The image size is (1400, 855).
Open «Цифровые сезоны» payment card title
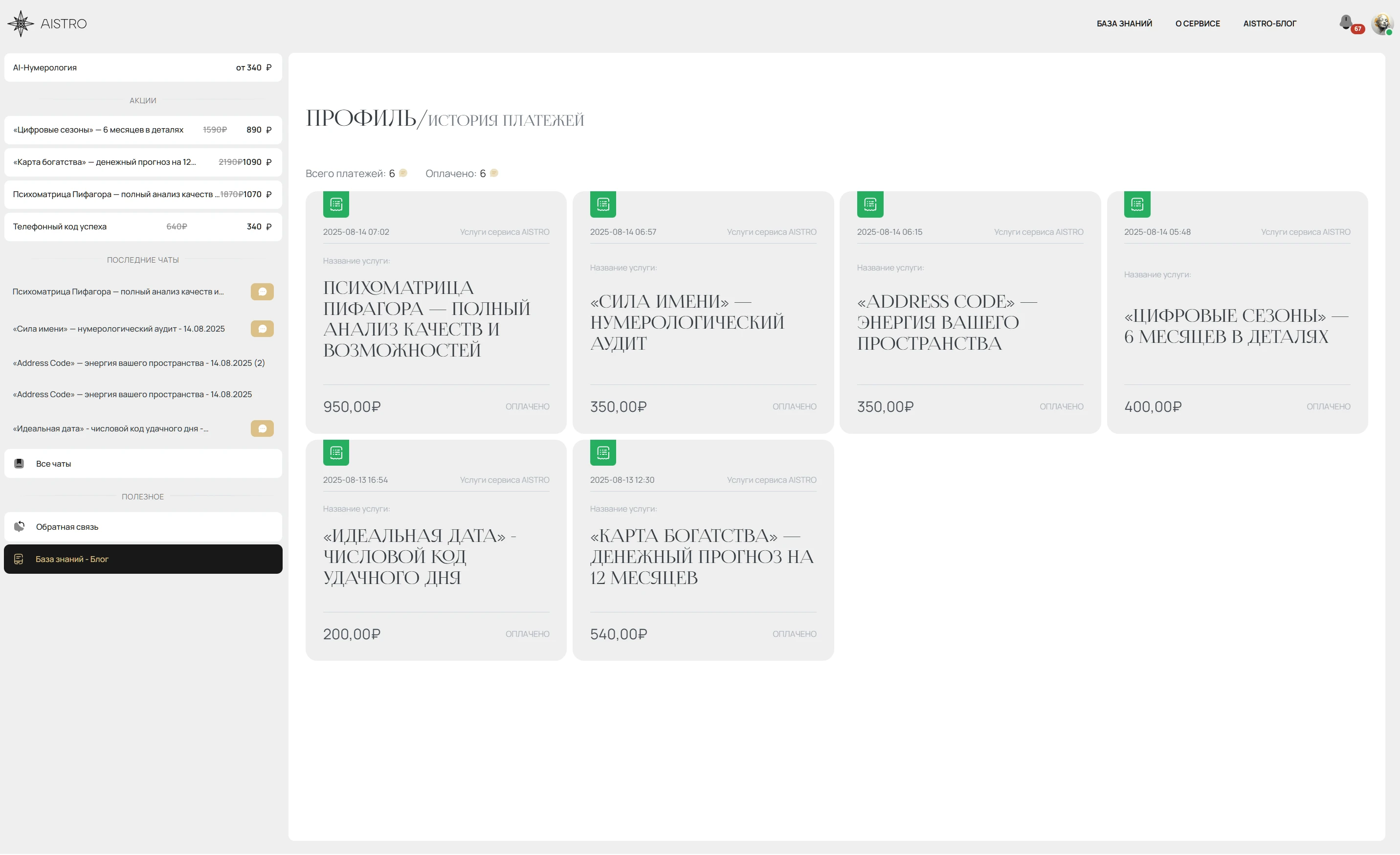pyautogui.click(x=1236, y=326)
